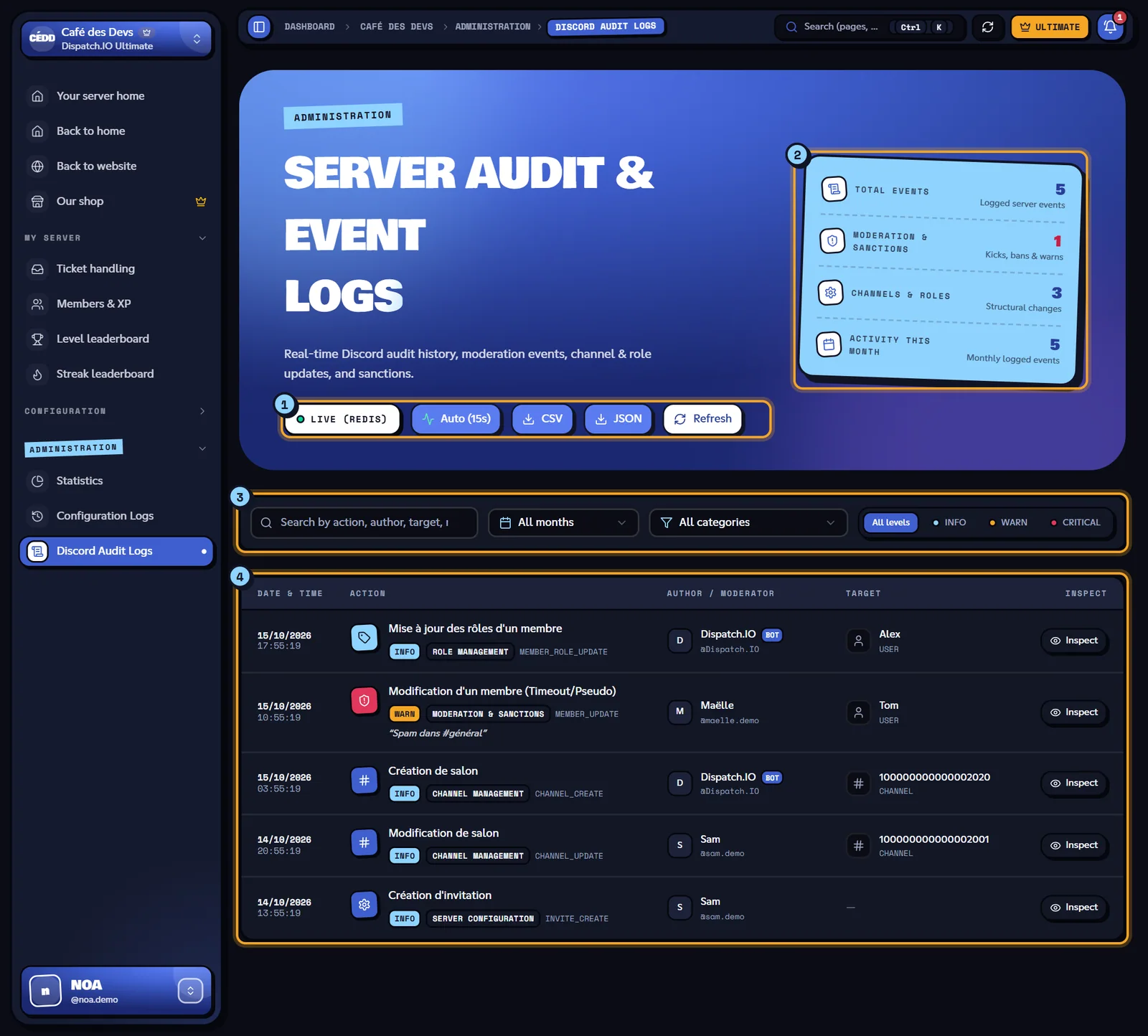The width and height of the screenshot is (1148, 1036).
Task: Open the All categories dropdown
Action: [748, 523]
